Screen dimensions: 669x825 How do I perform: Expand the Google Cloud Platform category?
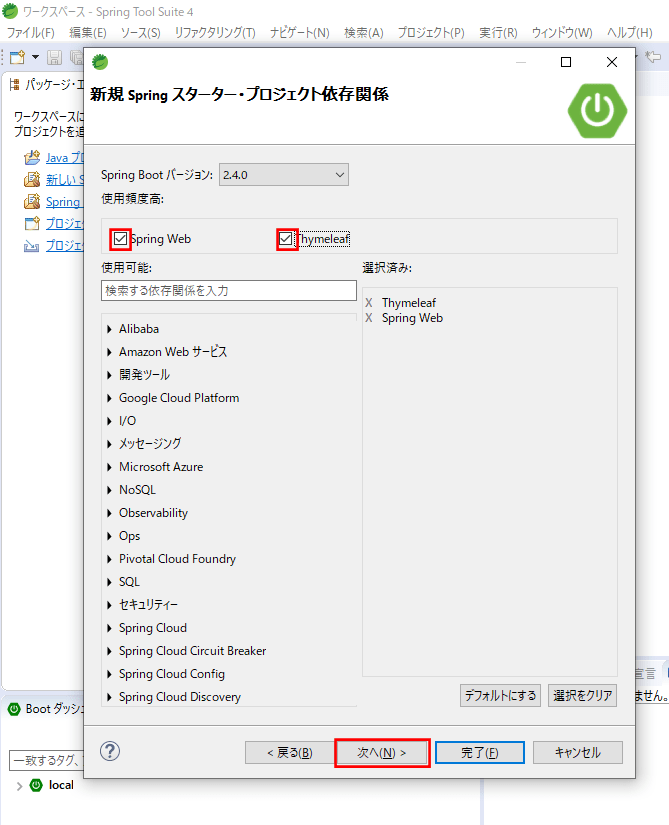(x=109, y=398)
